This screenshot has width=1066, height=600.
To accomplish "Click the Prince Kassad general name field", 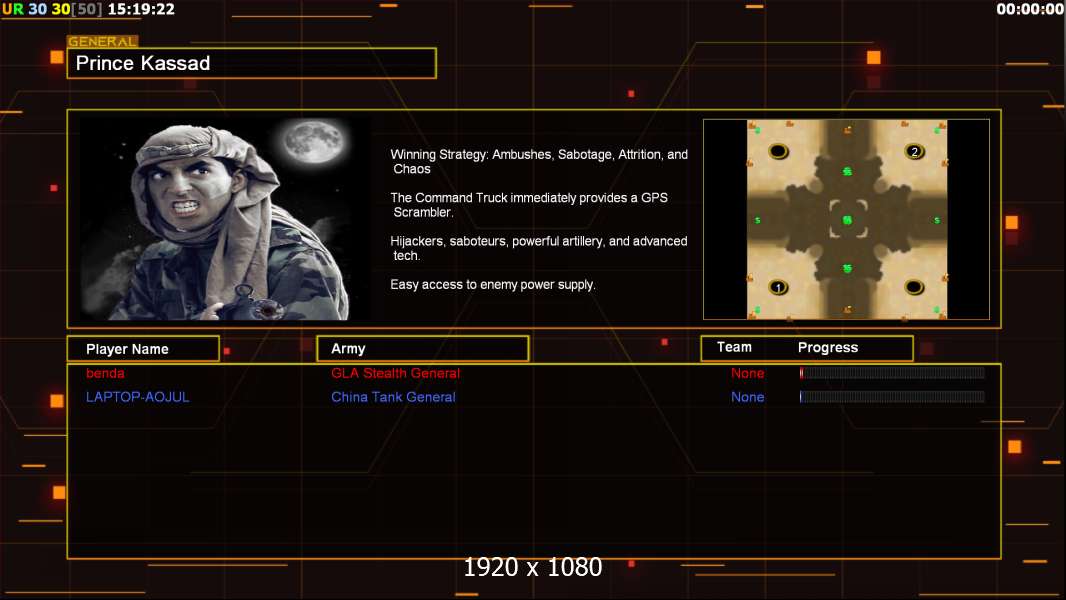I will tap(251, 63).
